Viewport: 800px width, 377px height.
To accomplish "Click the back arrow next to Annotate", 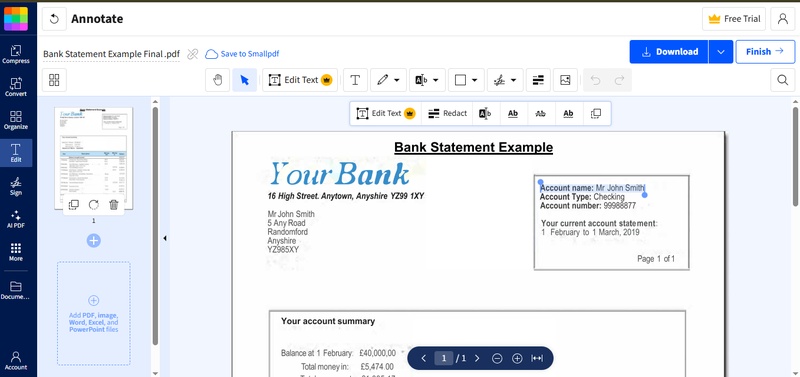I will [54, 19].
